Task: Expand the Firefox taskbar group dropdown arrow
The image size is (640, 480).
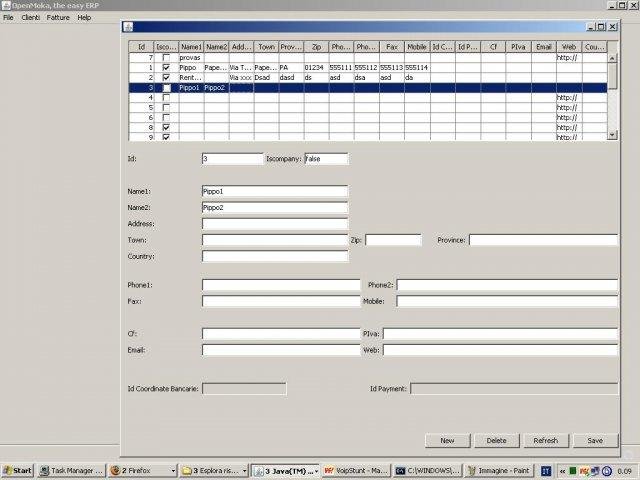Action: pyautogui.click(x=173, y=471)
